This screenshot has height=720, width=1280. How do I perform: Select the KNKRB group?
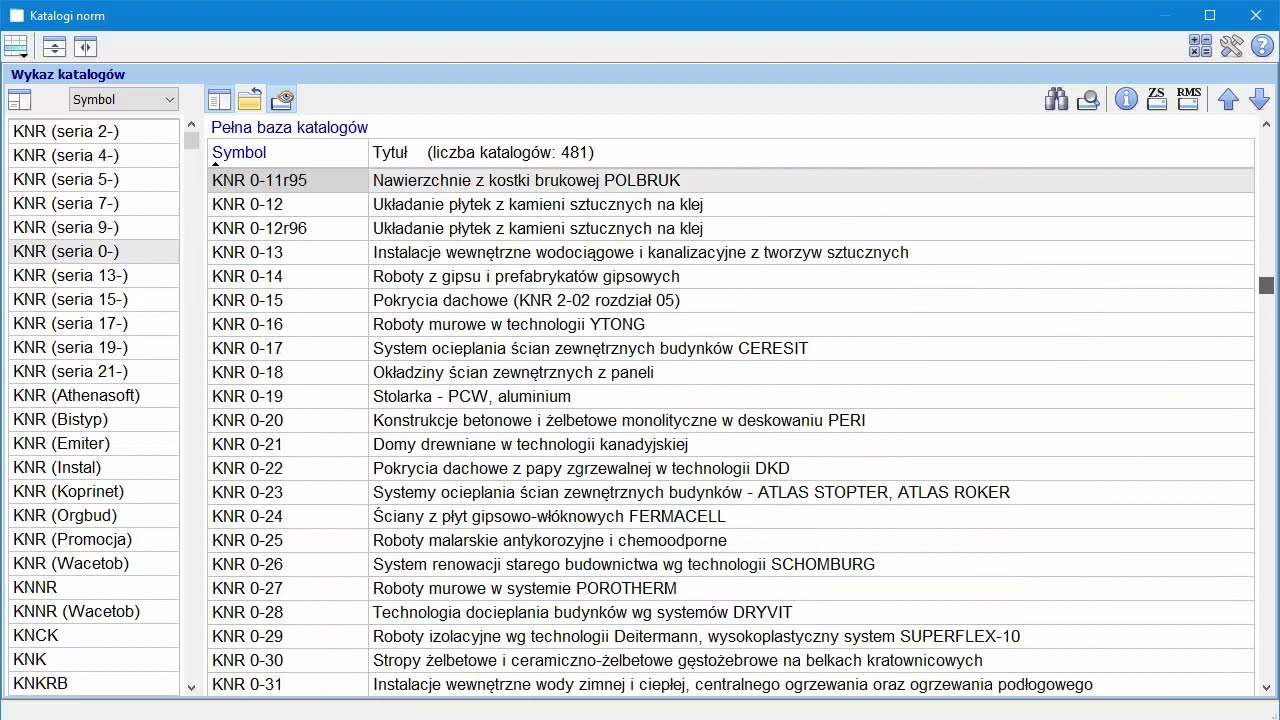tap(94, 683)
